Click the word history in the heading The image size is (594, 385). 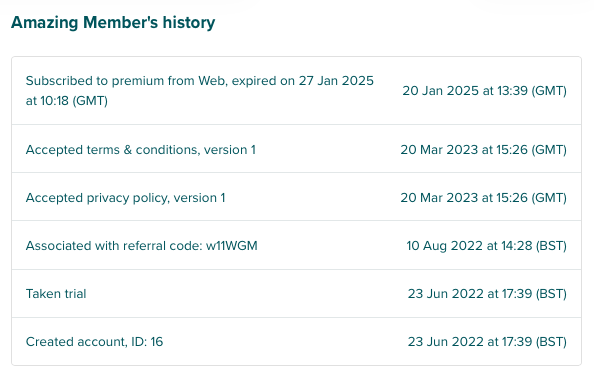point(189,22)
